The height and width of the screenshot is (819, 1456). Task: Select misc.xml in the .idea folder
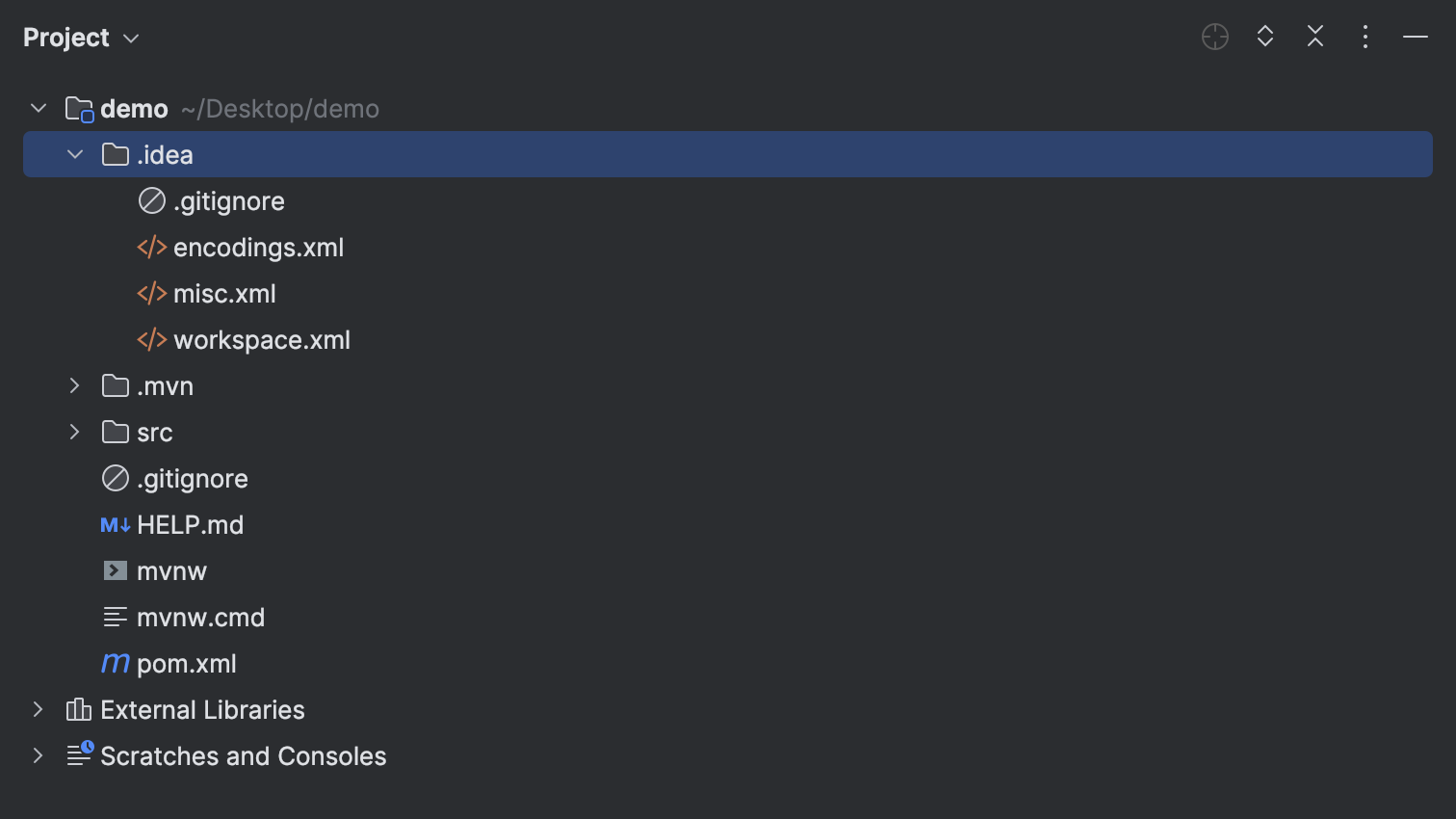pyautogui.click(x=224, y=294)
